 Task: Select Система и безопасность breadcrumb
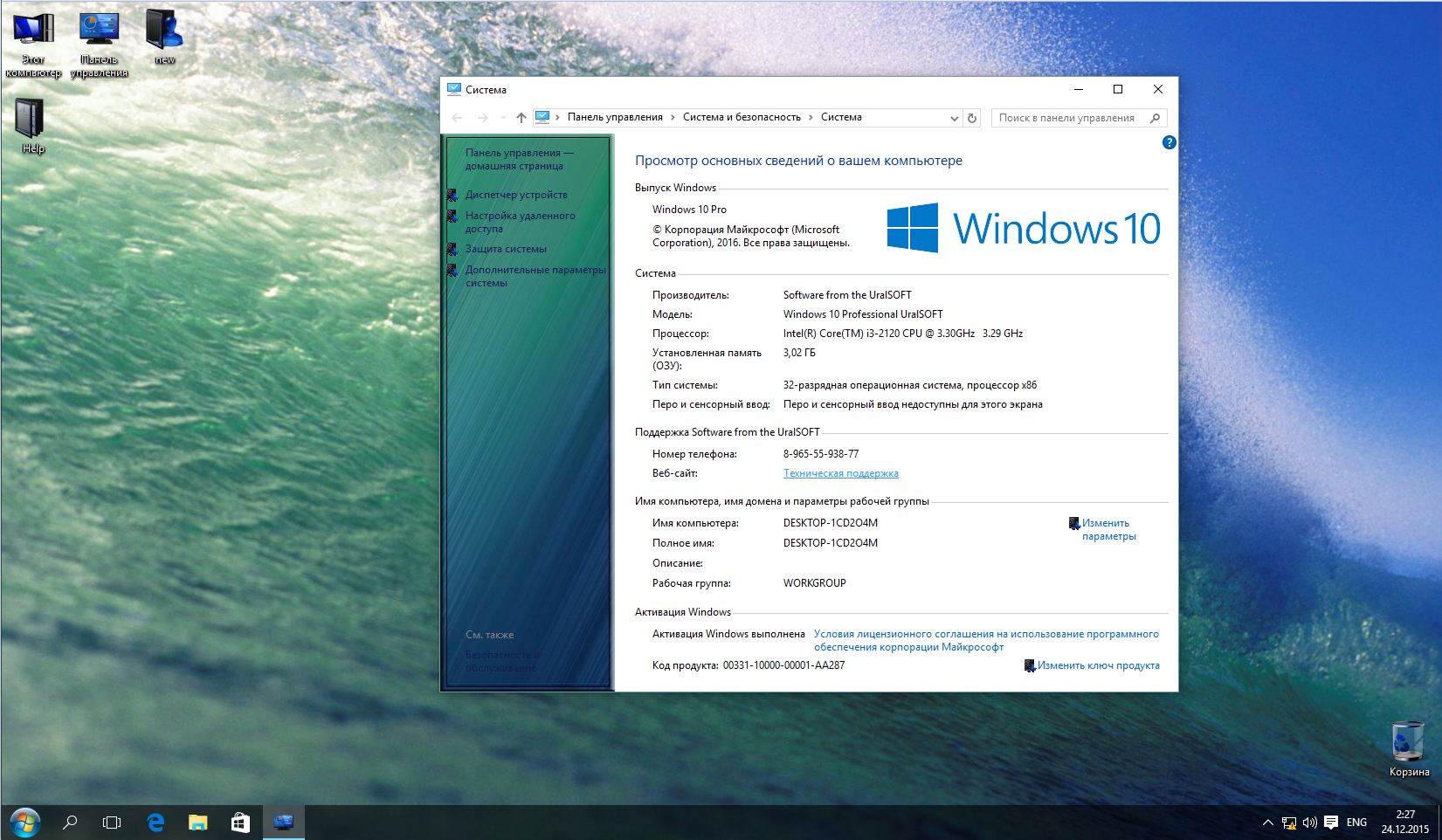[x=742, y=117]
